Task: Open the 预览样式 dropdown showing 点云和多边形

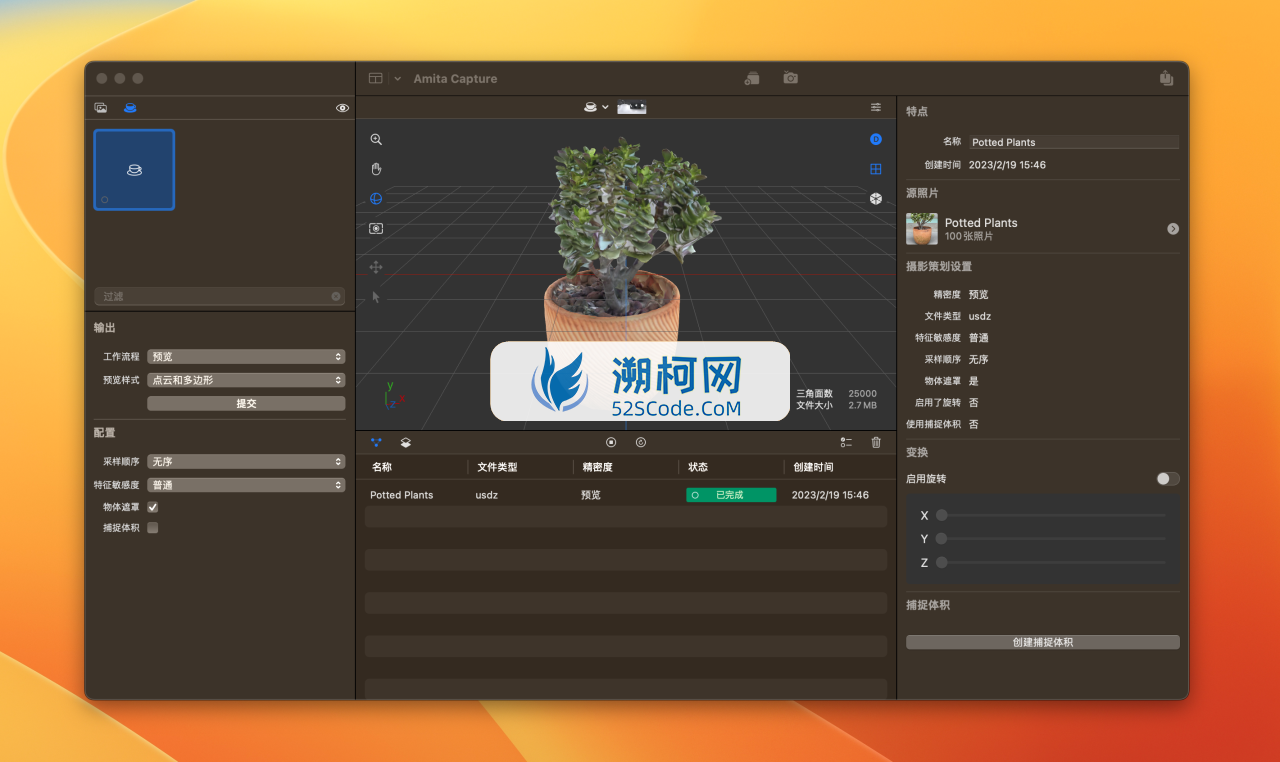Action: (246, 380)
